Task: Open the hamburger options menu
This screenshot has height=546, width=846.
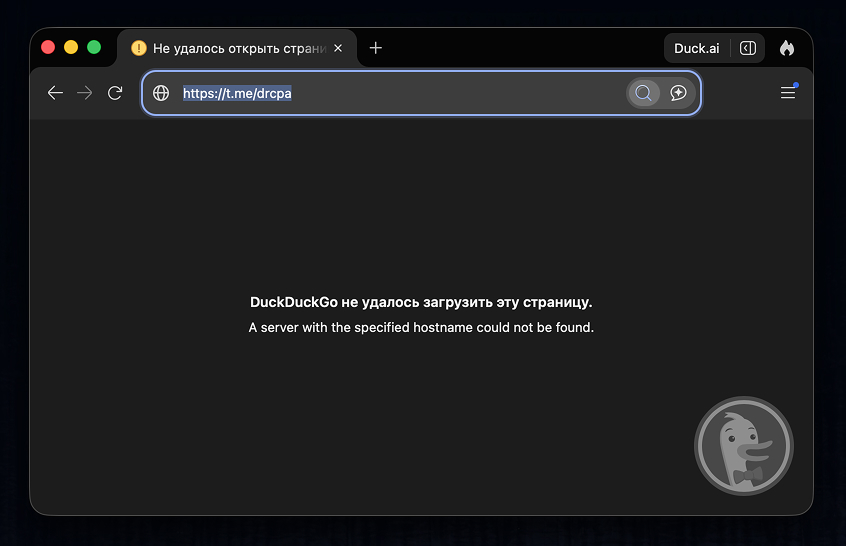Action: click(x=788, y=93)
